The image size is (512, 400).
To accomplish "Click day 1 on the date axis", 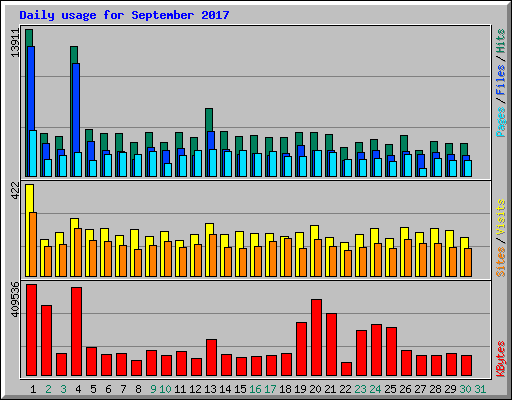I will [x=33, y=389].
